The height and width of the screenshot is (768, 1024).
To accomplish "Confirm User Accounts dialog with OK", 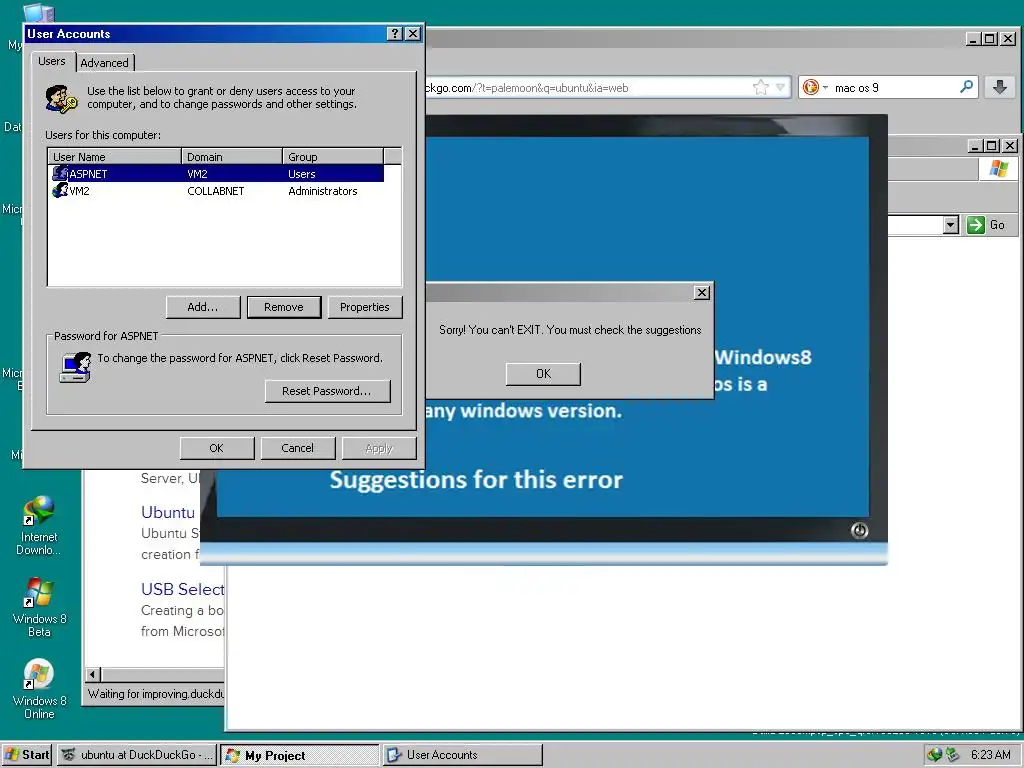I will coord(217,448).
